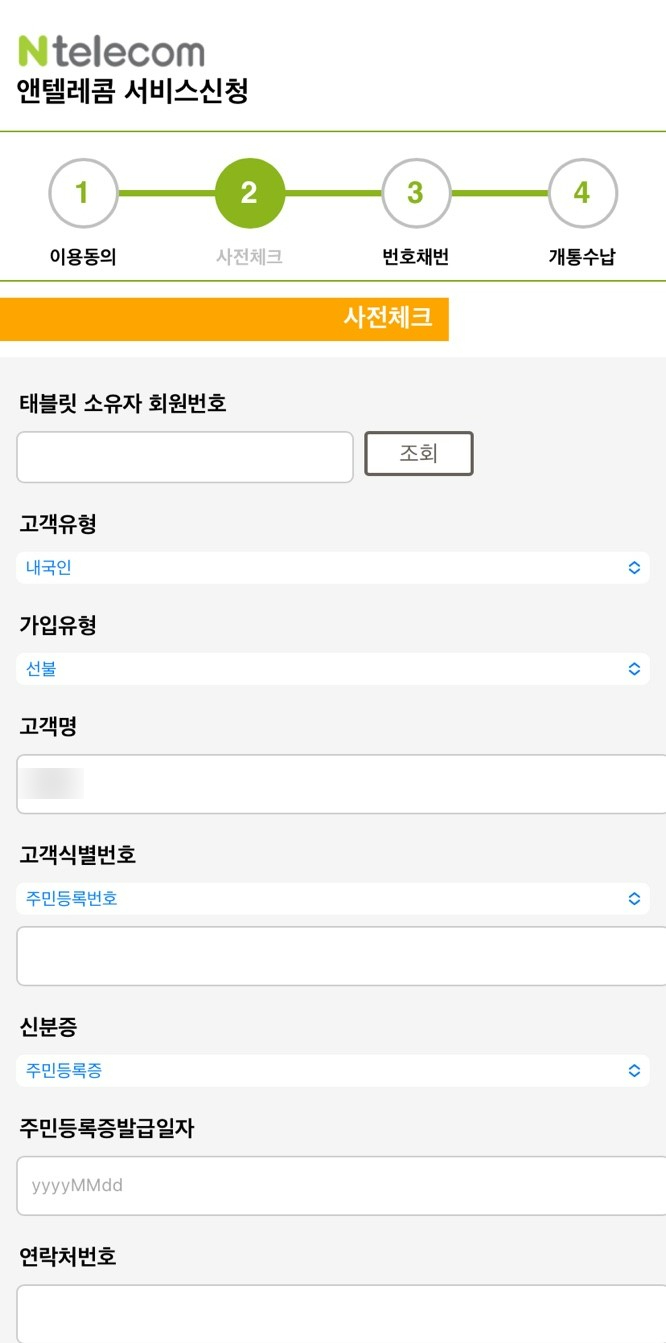This screenshot has height=1343, width=666.
Task: Select step 4 circle 개통수납
Action: point(582,193)
